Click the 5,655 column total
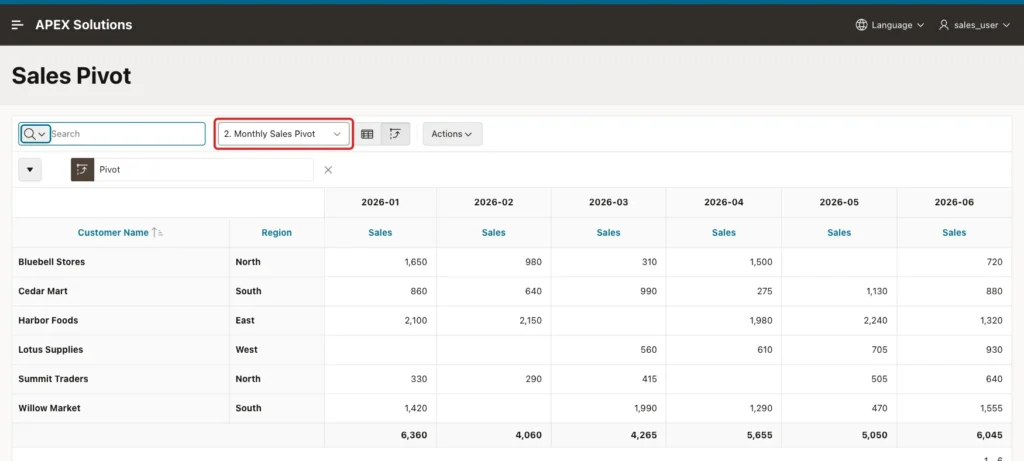The image size is (1024, 461). click(x=760, y=435)
